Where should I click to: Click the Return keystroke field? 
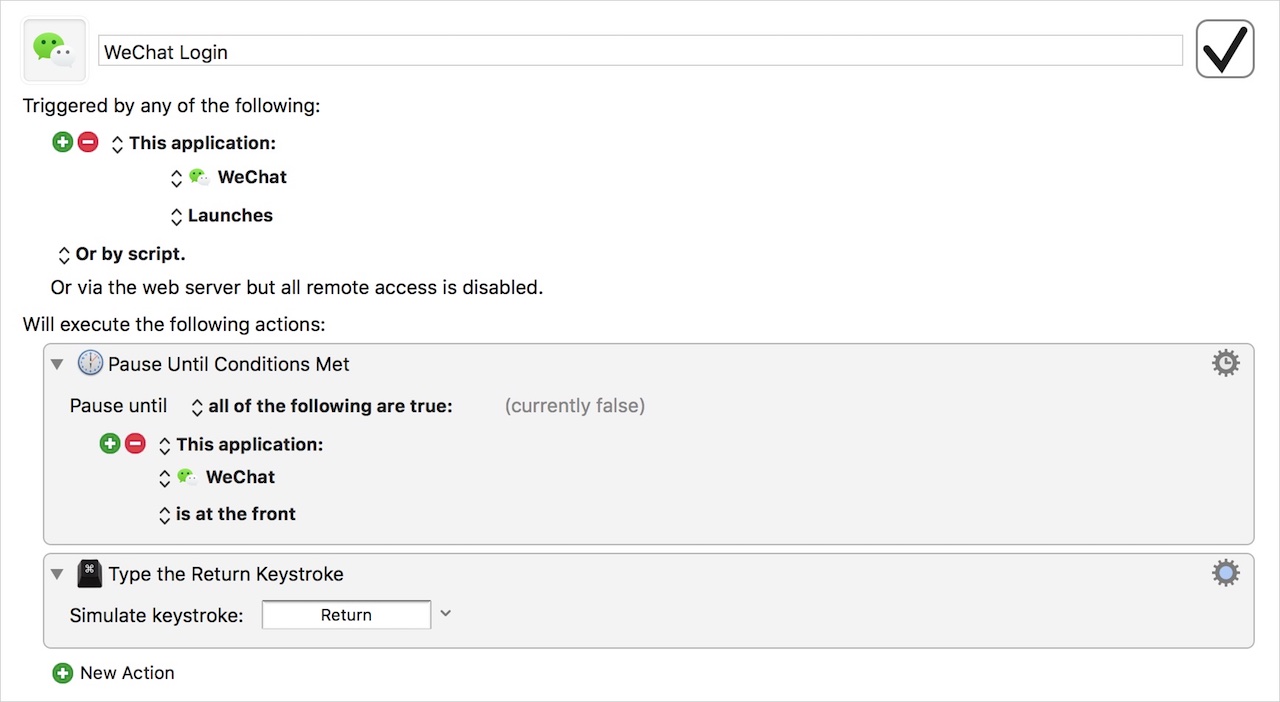(346, 615)
